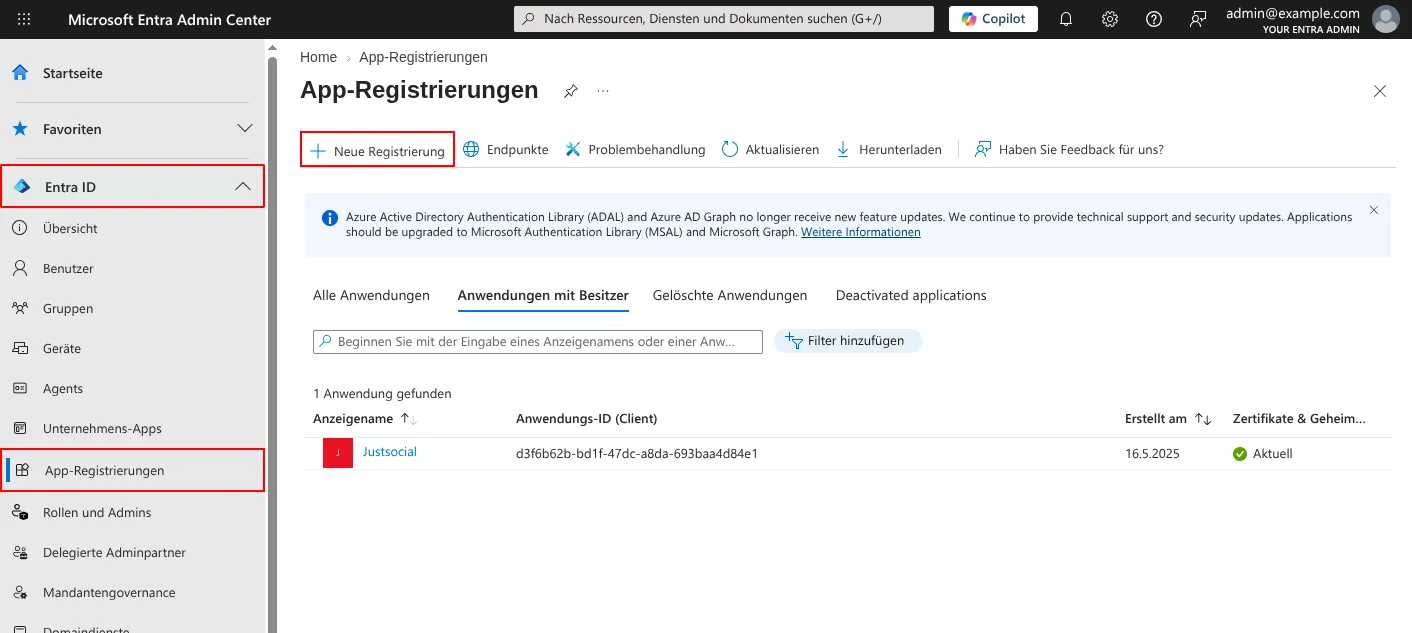Select Anwendungen mit Besitzer tab
This screenshot has height=633, width=1412.
543,296
